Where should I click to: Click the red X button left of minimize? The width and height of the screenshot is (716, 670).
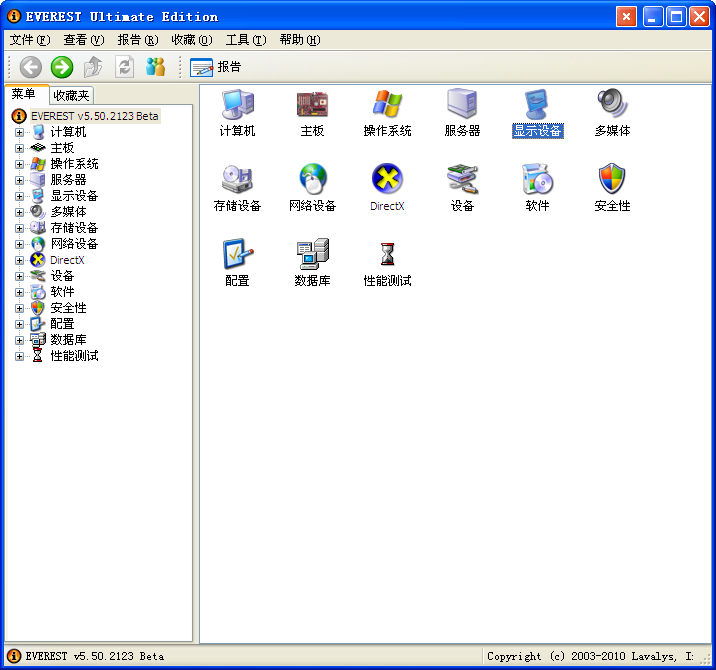point(626,17)
